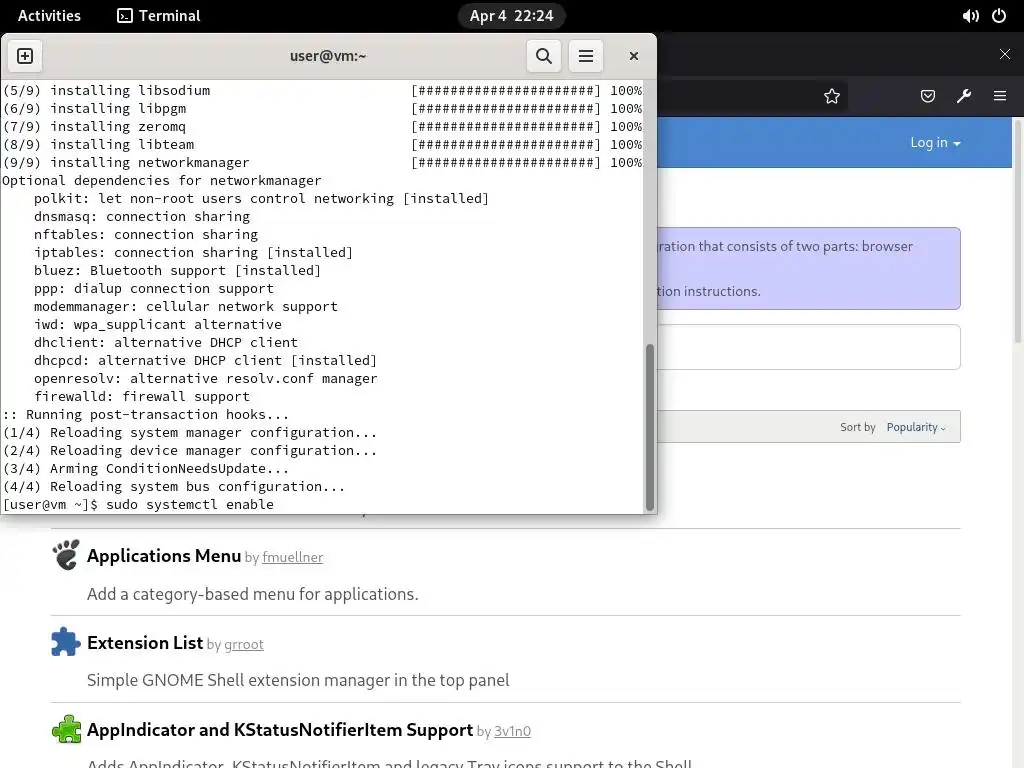This screenshot has width=1024, height=768.
Task: Click the extensions search field behind terminal
Action: tap(808, 347)
